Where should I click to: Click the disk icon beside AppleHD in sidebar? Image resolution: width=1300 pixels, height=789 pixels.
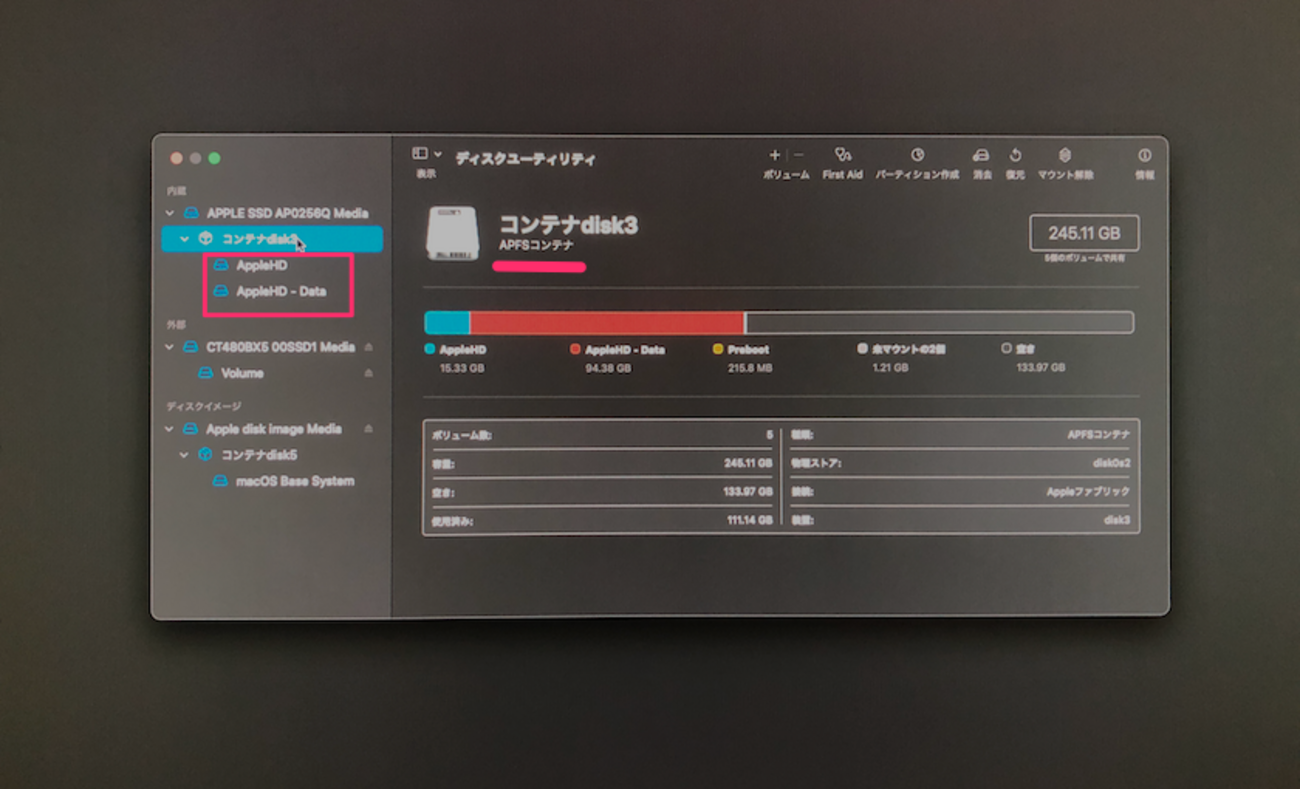click(220, 266)
